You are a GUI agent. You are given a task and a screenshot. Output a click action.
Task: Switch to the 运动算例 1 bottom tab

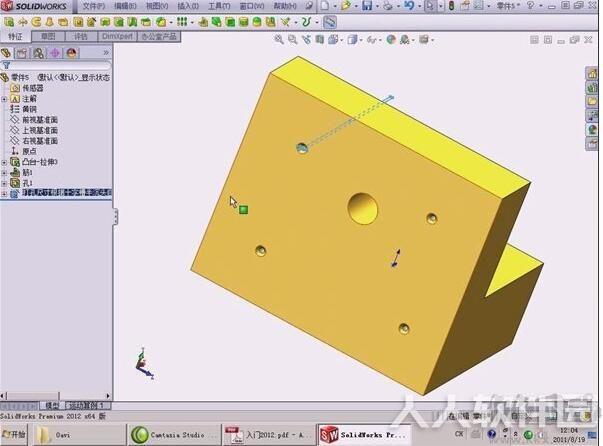click(x=87, y=405)
